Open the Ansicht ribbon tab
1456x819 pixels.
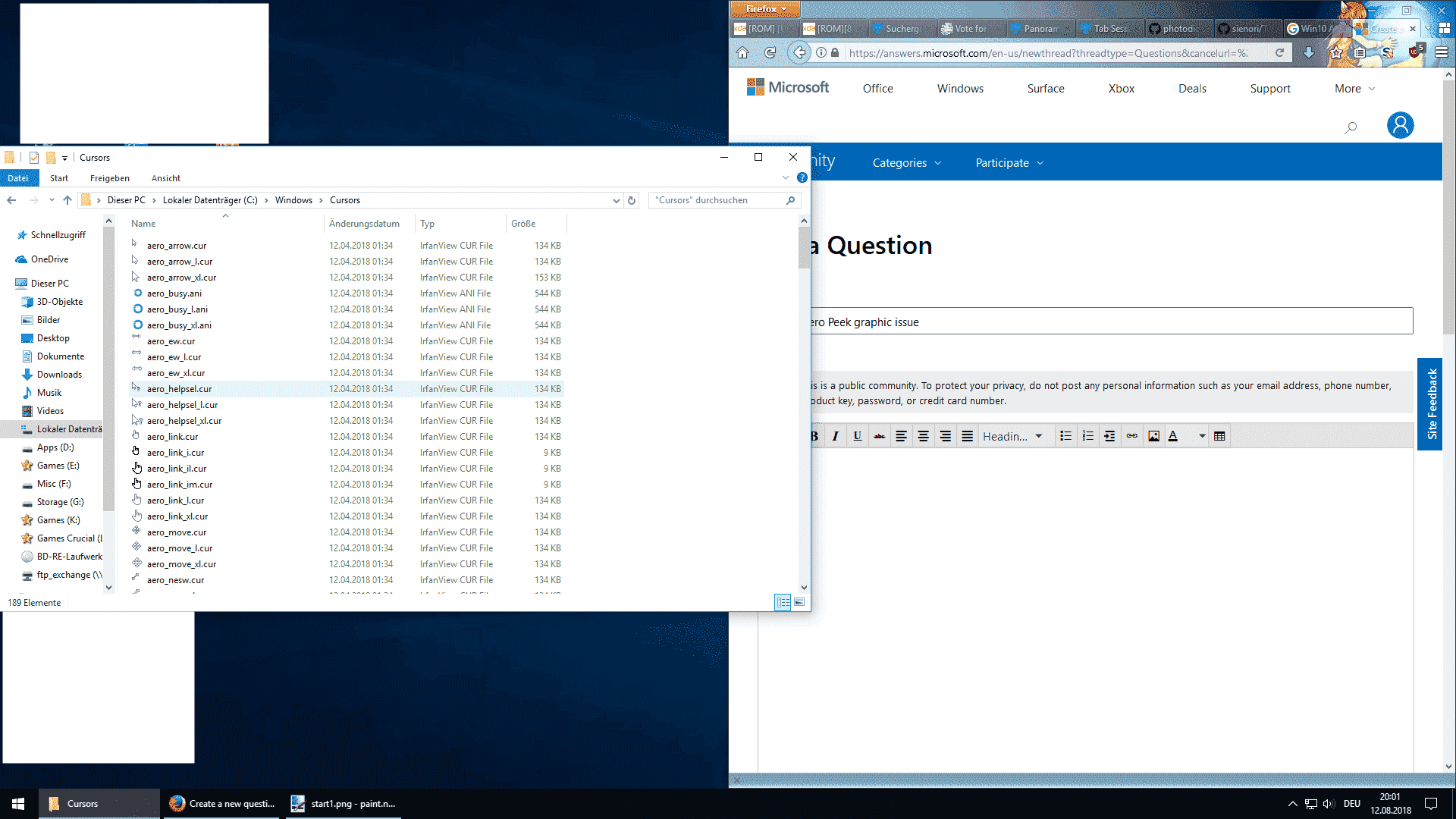(166, 178)
